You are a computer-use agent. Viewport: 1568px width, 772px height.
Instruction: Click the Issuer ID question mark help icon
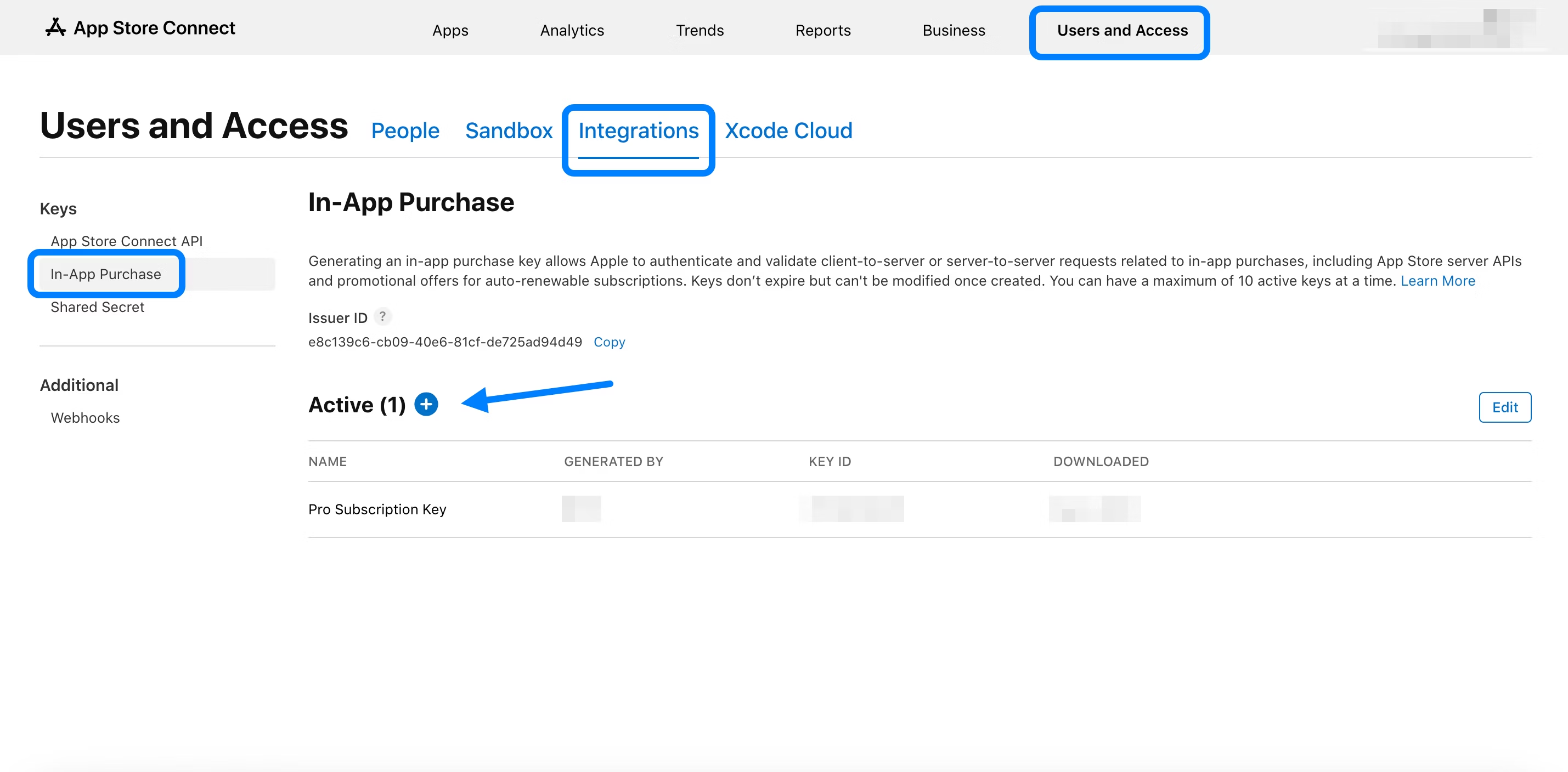click(382, 316)
